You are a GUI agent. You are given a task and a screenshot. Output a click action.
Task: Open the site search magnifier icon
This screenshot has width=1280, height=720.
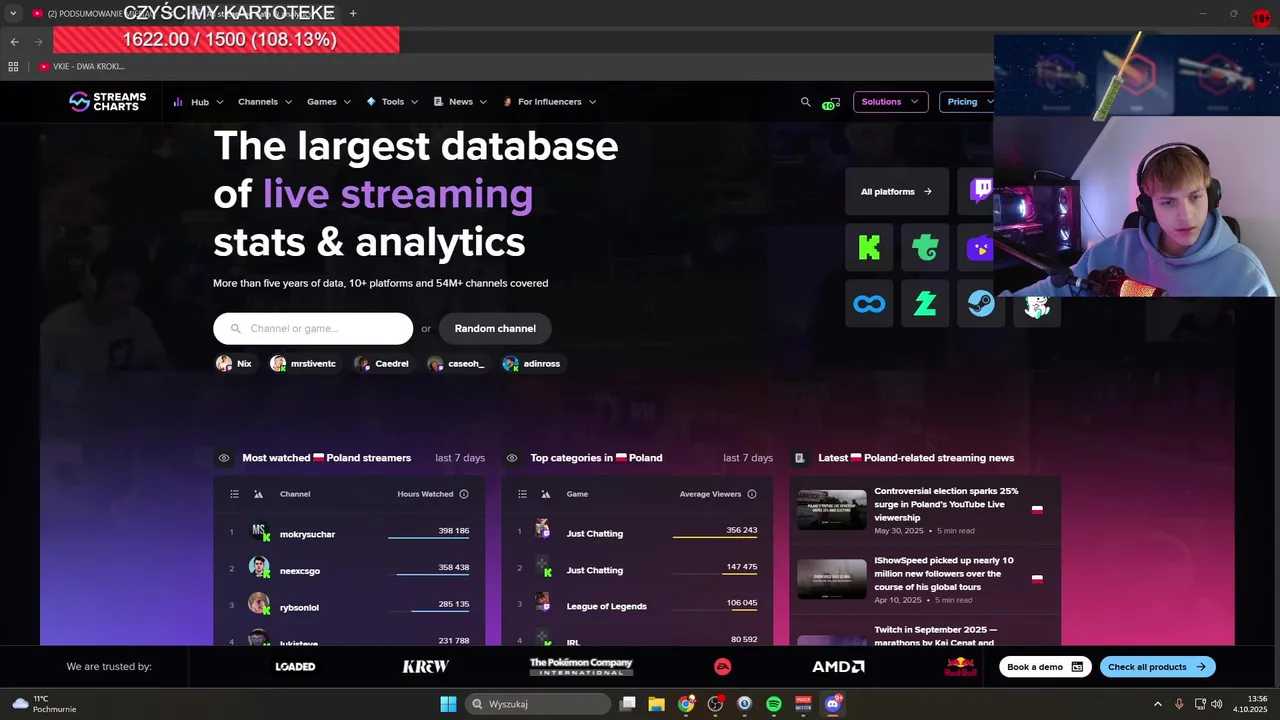[x=806, y=102]
